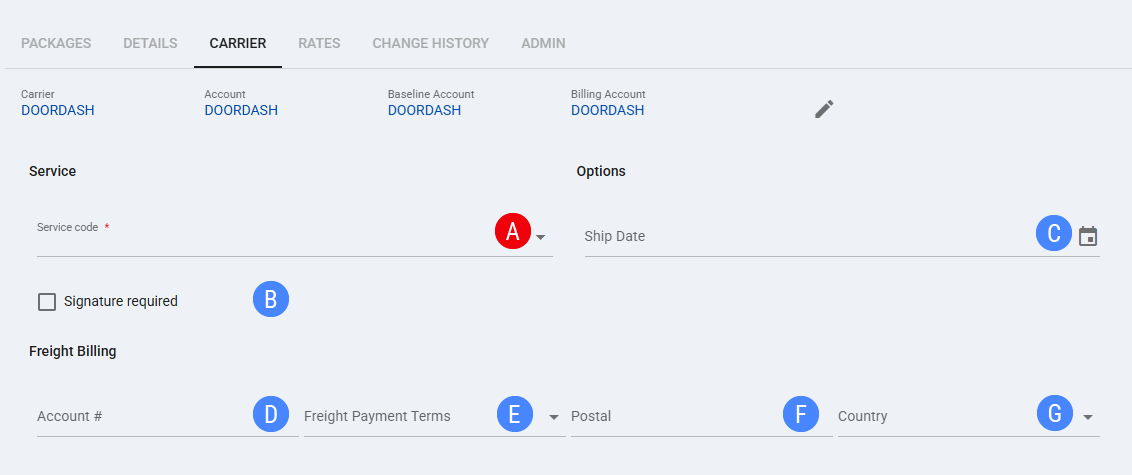Screen dimensions: 1132x475
Task: Go to the CHANGE HISTORY tab
Action: coord(431,43)
